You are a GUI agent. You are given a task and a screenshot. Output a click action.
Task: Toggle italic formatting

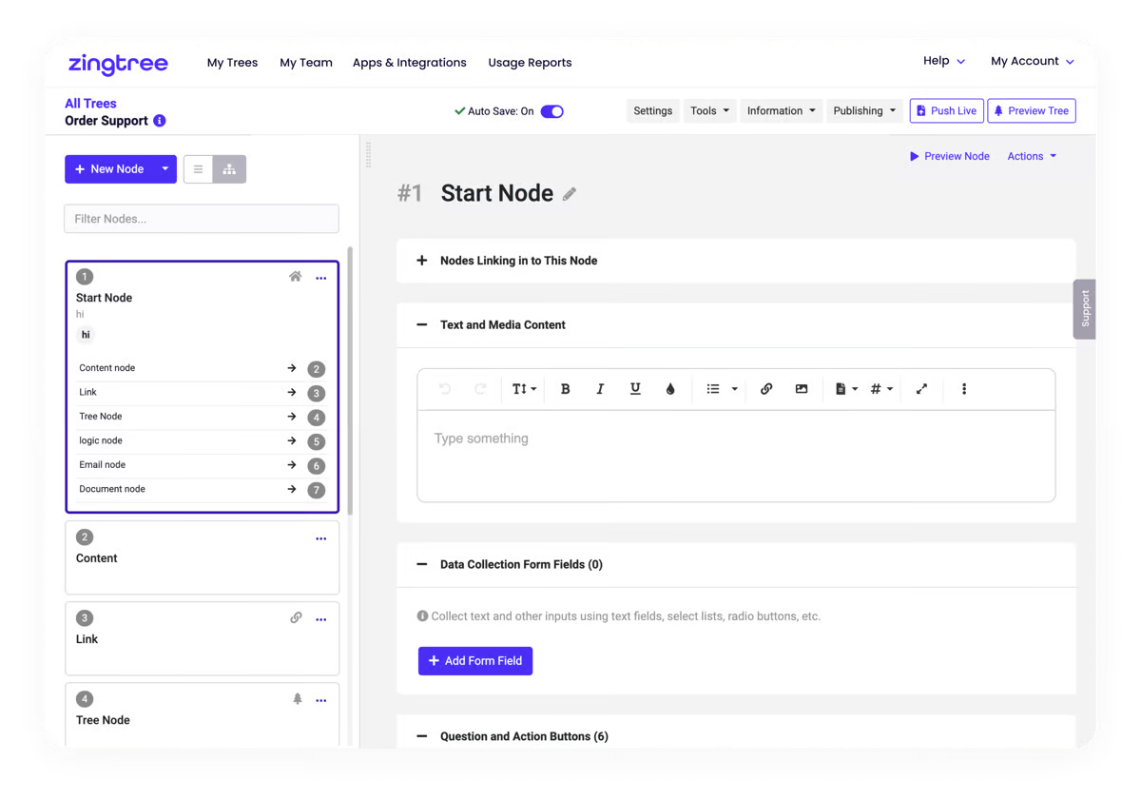click(x=600, y=389)
